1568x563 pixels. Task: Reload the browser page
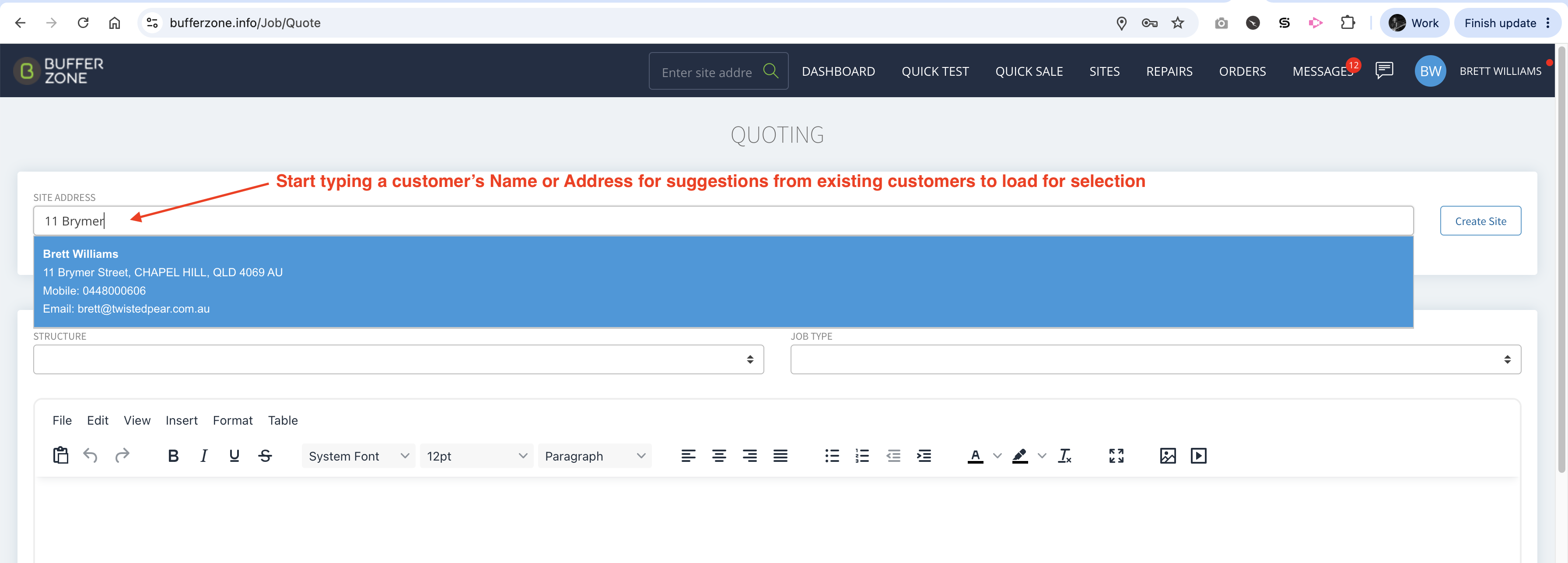[x=83, y=23]
